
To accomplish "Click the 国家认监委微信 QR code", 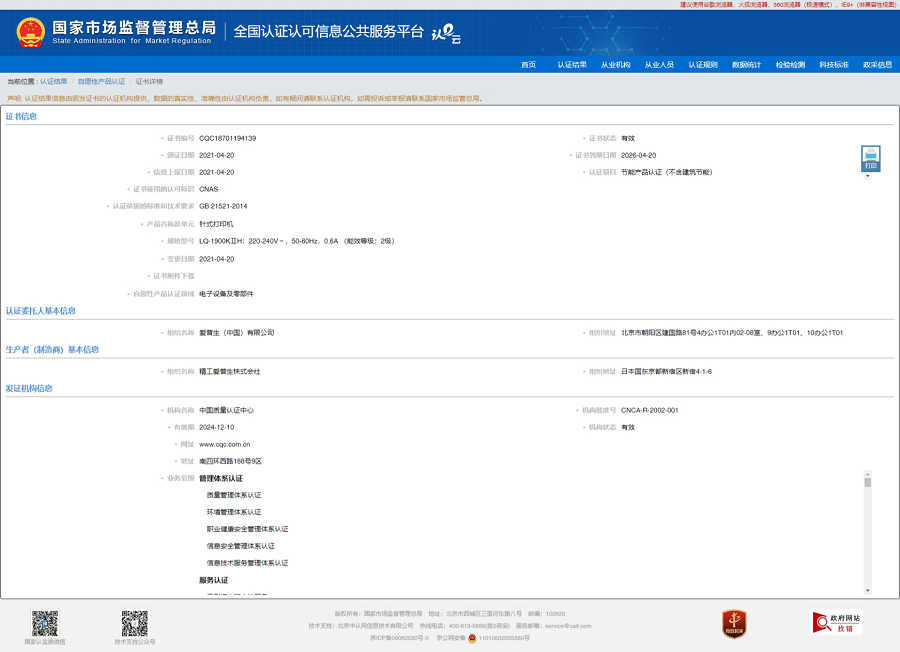I will coord(45,623).
